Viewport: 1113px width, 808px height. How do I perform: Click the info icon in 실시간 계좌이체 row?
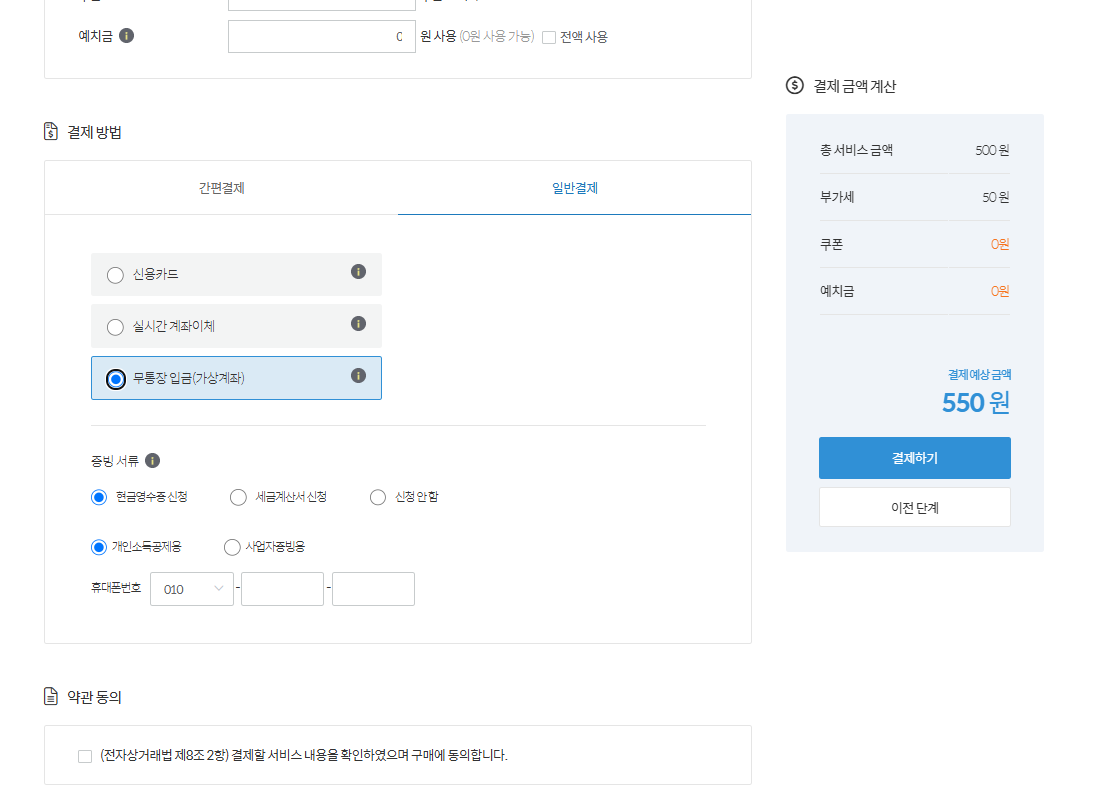point(358,324)
